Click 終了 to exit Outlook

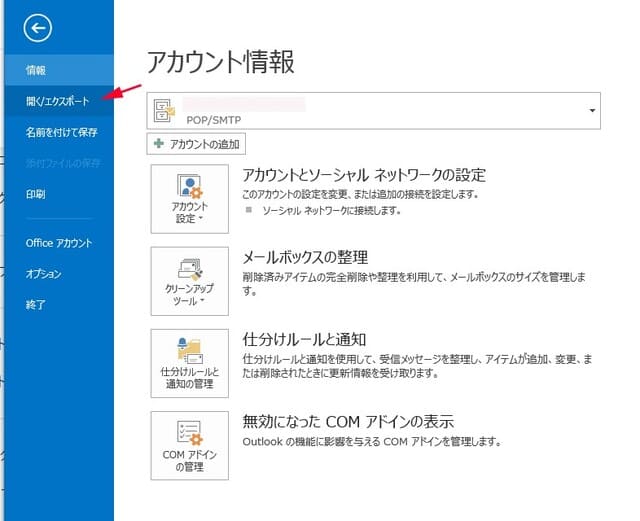point(36,304)
